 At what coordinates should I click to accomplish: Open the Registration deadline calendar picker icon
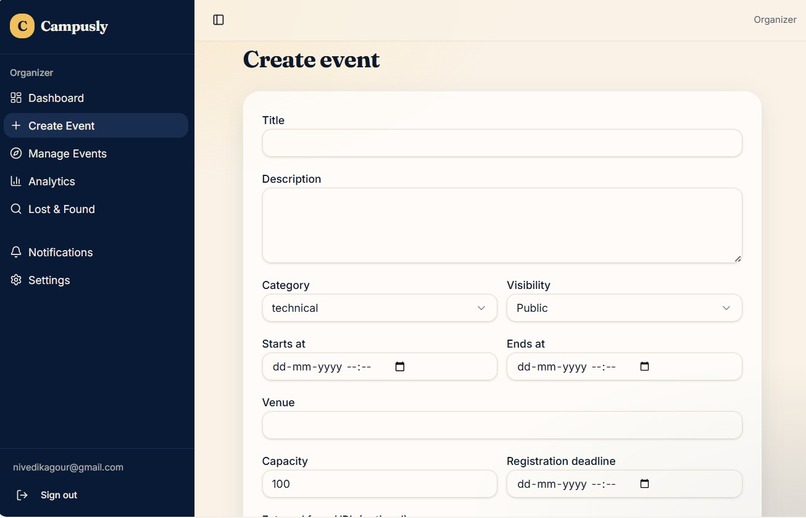coord(644,484)
